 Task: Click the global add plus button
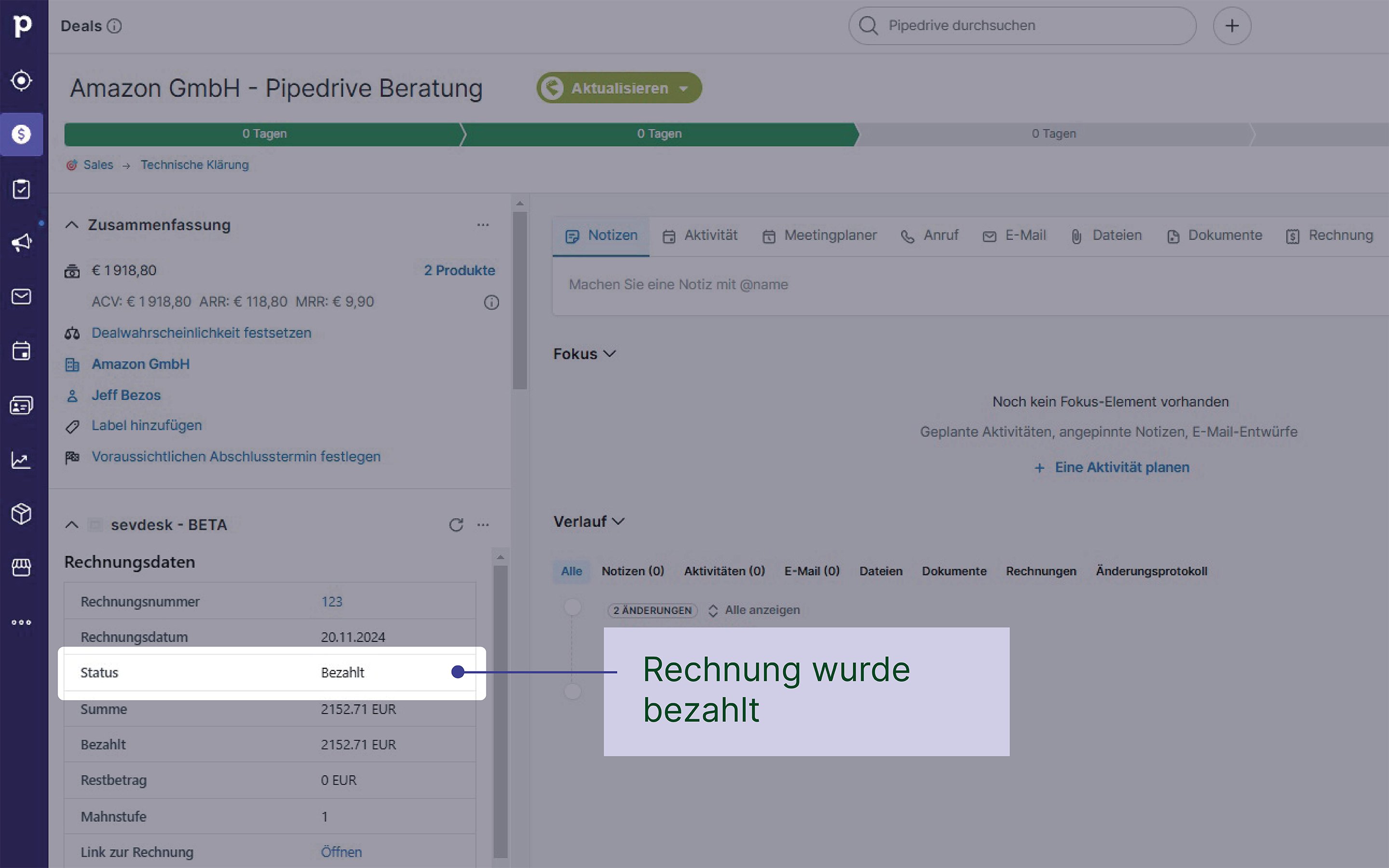click(1232, 25)
